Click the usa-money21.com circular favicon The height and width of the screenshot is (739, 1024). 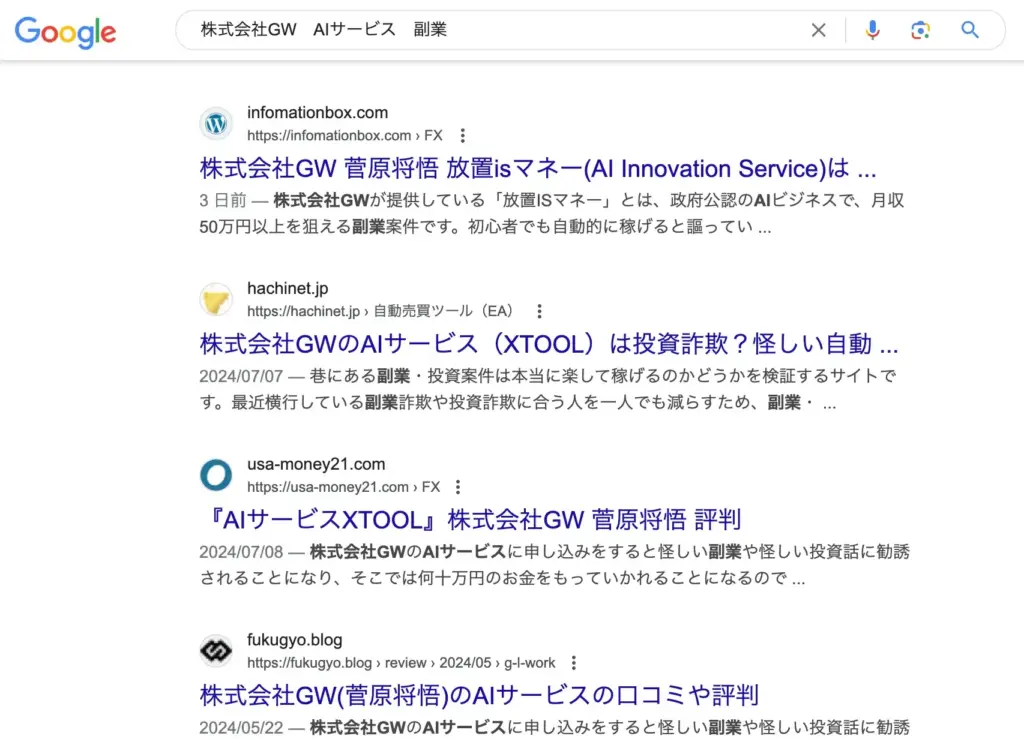(x=215, y=476)
